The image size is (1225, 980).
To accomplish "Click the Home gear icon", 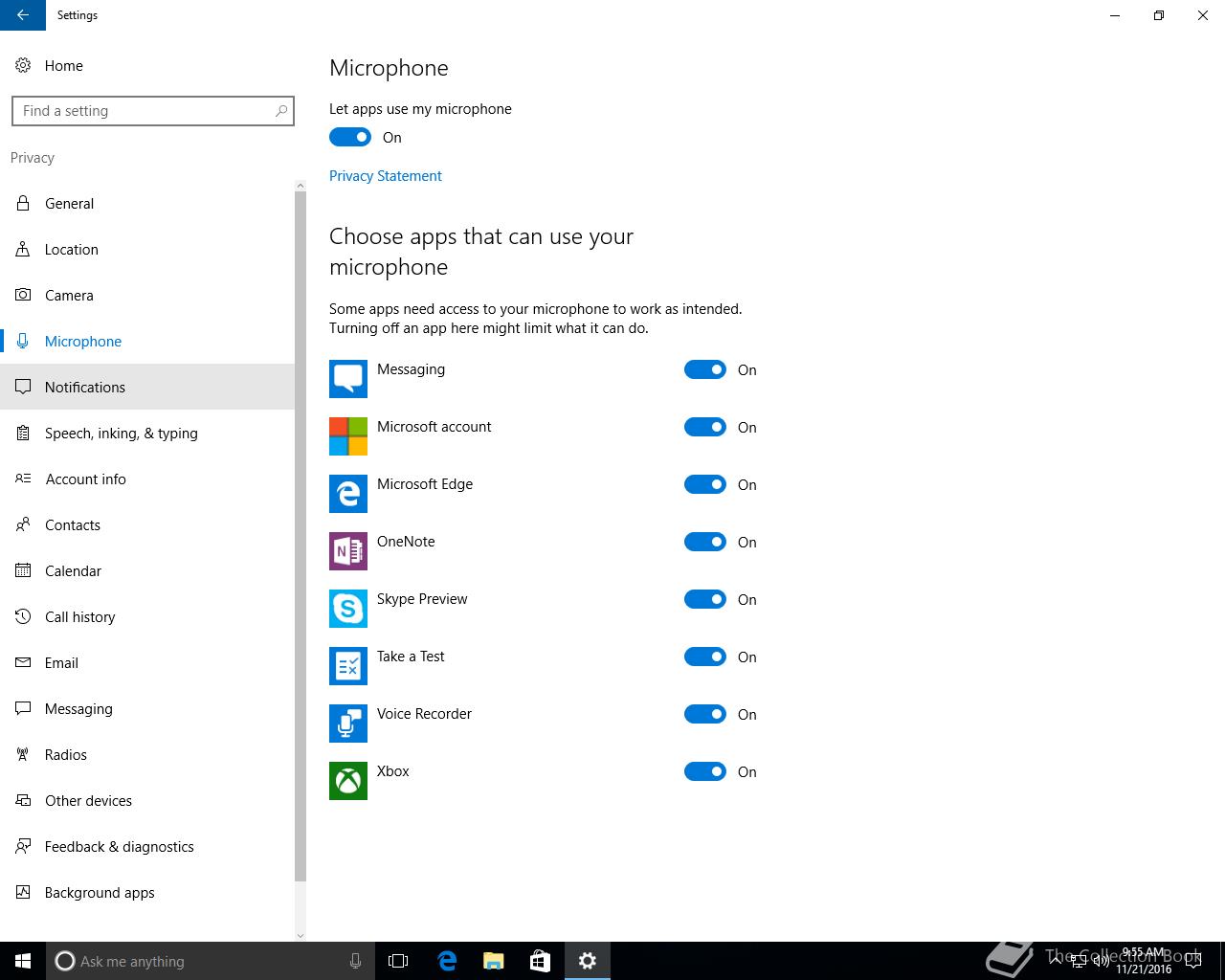I will (23, 65).
